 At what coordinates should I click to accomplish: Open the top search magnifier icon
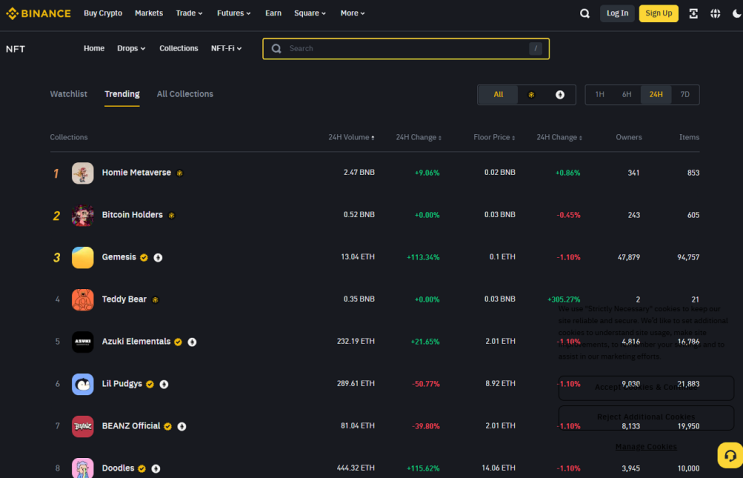(x=585, y=14)
